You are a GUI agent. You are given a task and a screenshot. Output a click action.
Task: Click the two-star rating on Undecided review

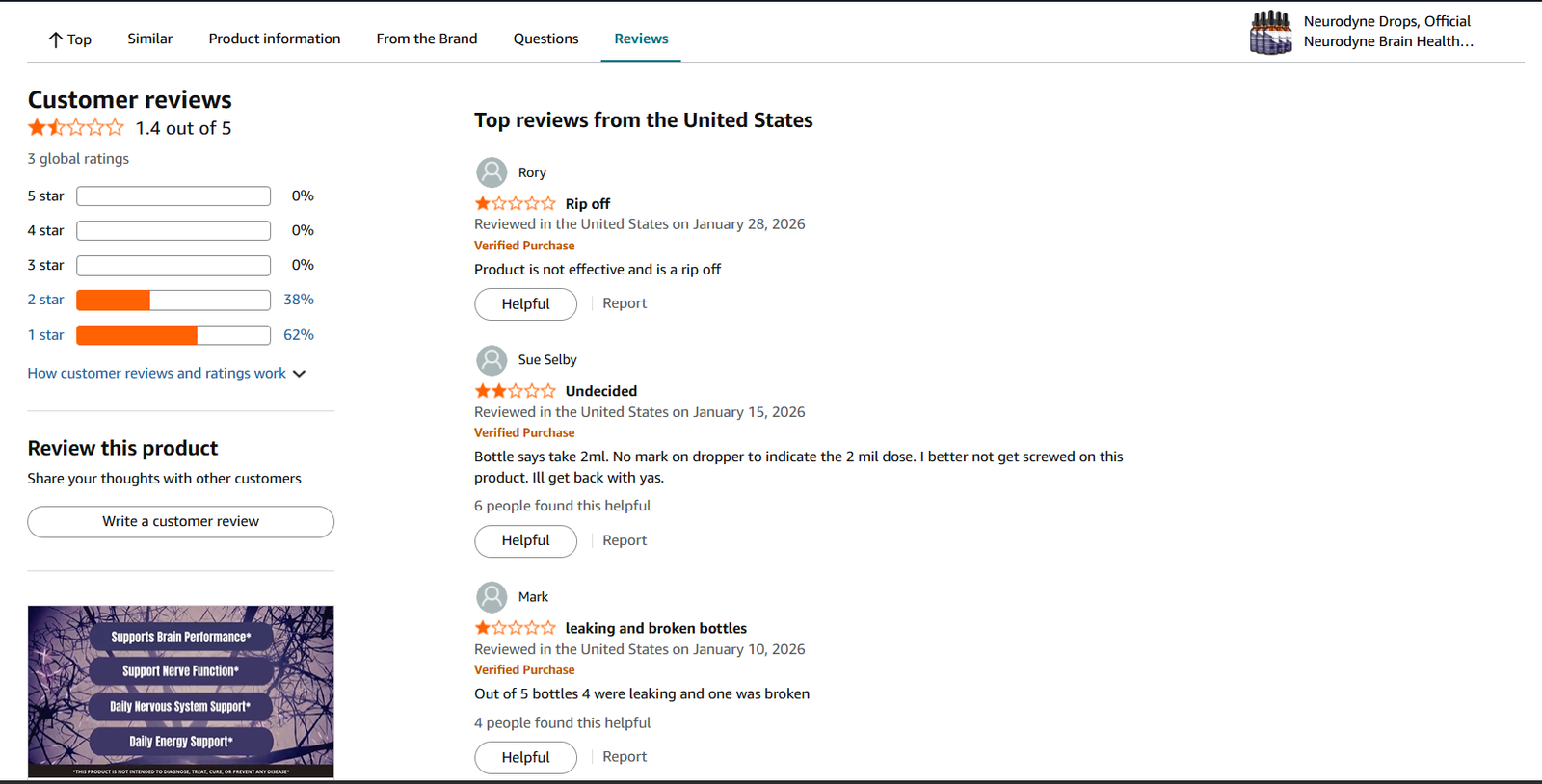click(515, 391)
